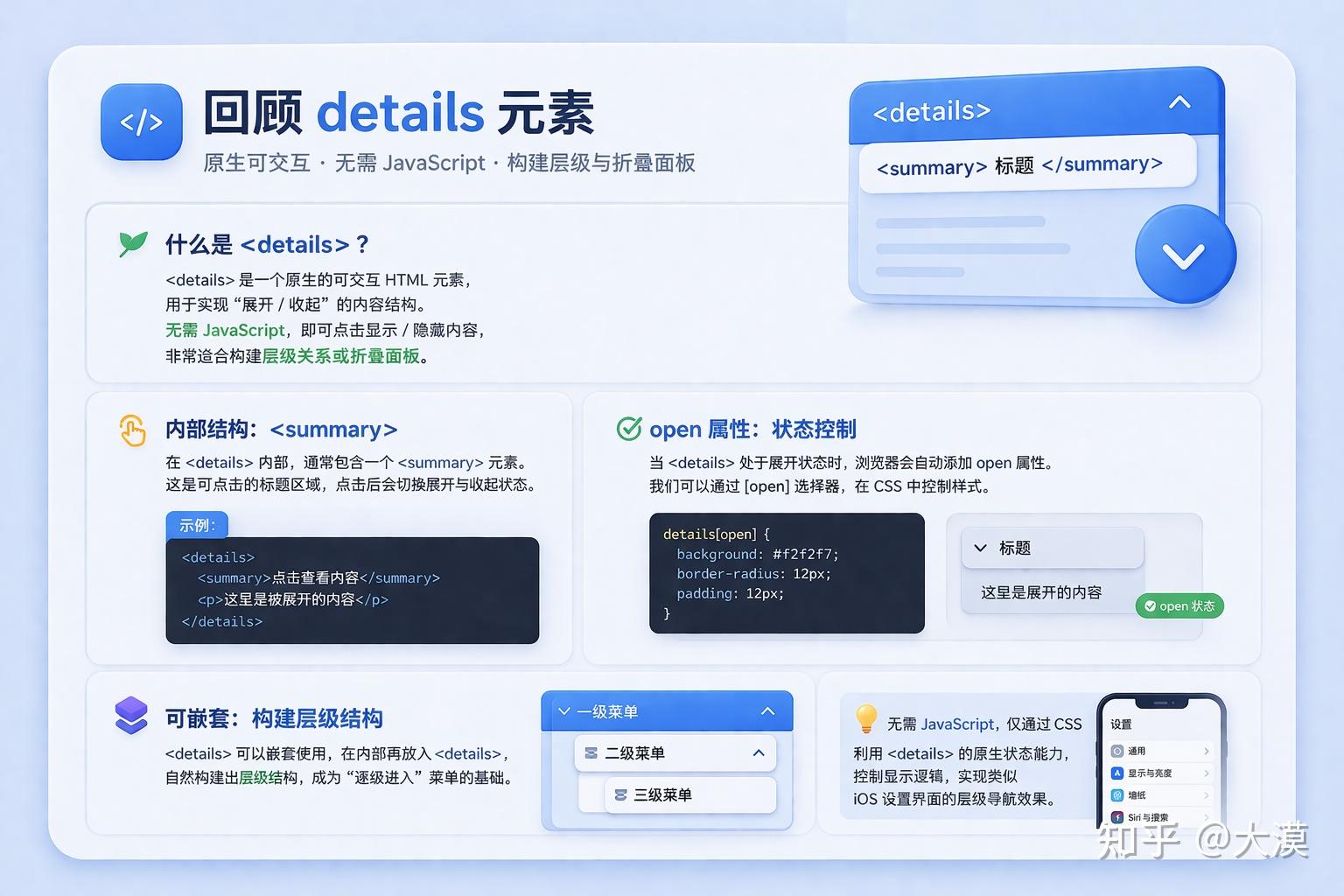
Task: Click the green checkmark icon beside open 属性
Action: [x=628, y=428]
